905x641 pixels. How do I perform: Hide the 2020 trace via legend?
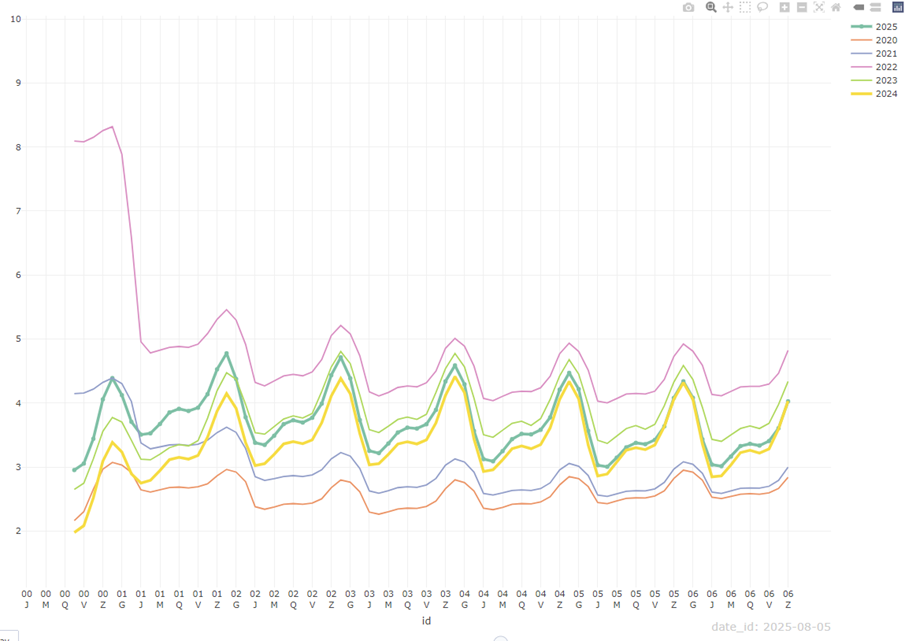point(886,40)
